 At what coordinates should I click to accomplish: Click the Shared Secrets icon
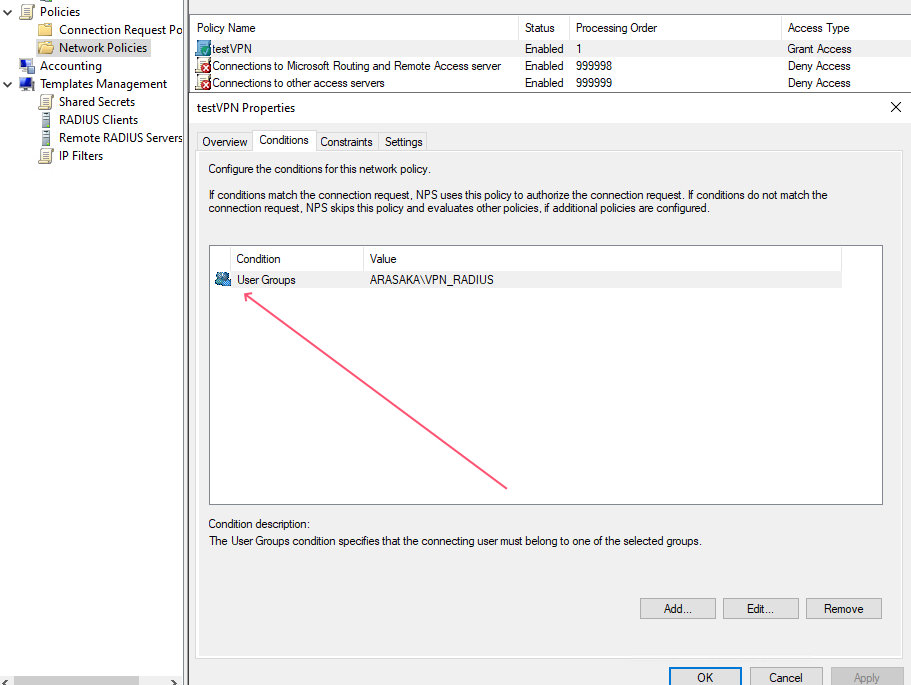[46, 102]
